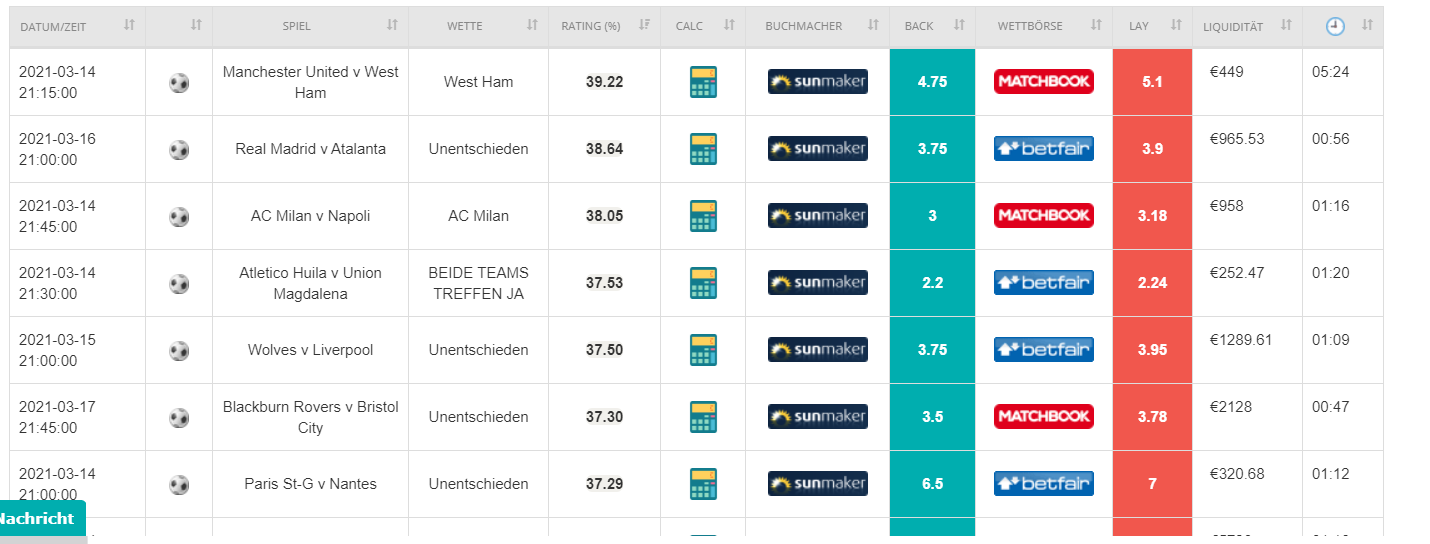Image resolution: width=1430 pixels, height=544 pixels.
Task: Sort by clock time column header
Action: (x=1343, y=26)
